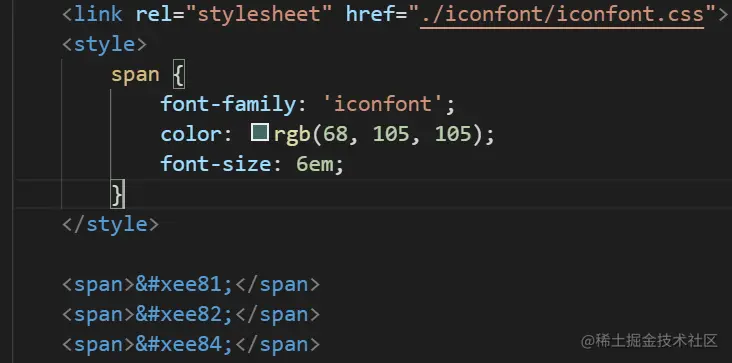
Task: Click the color property name
Action: [190, 134]
